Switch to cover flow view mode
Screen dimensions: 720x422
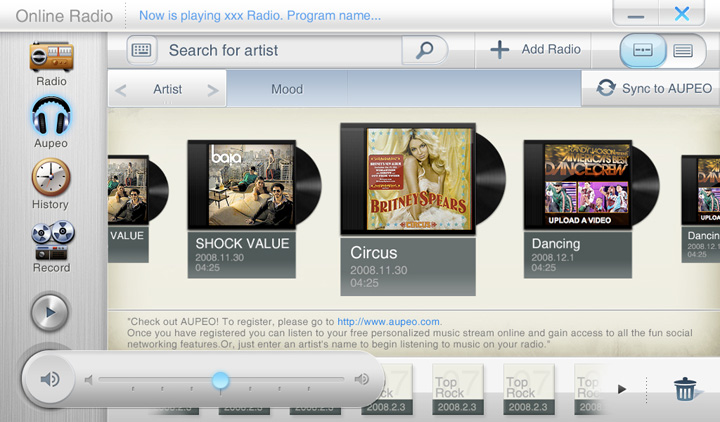pos(644,50)
